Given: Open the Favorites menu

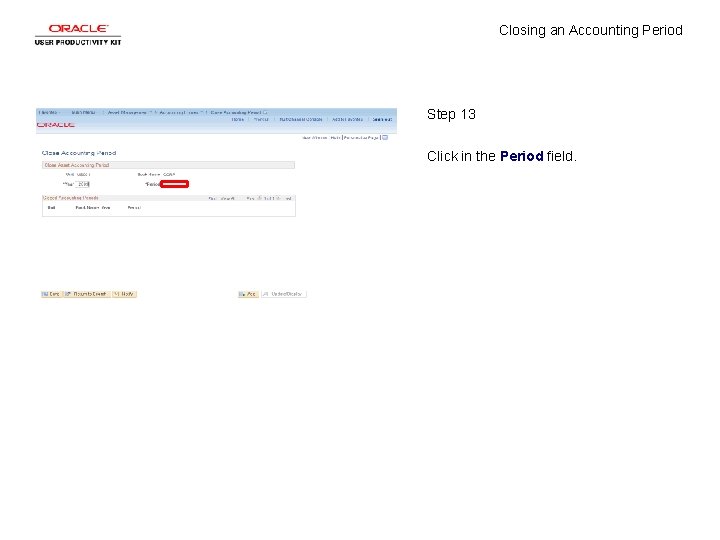Looking at the screenshot, I should [x=49, y=112].
